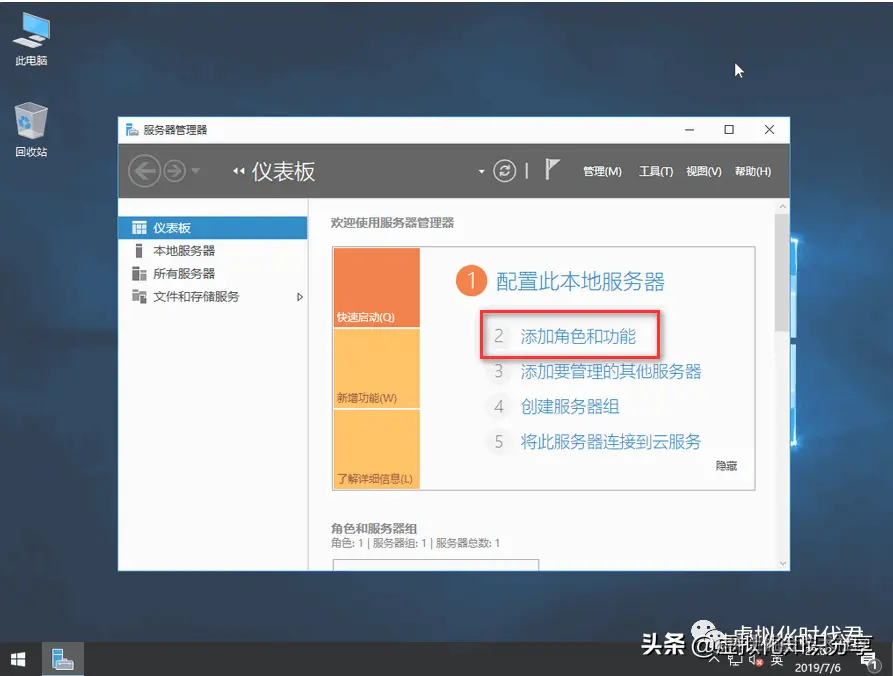The image size is (893, 676).
Task: Open the breadcrumb dropdown next to 仪表板
Action: pyautogui.click(x=481, y=170)
